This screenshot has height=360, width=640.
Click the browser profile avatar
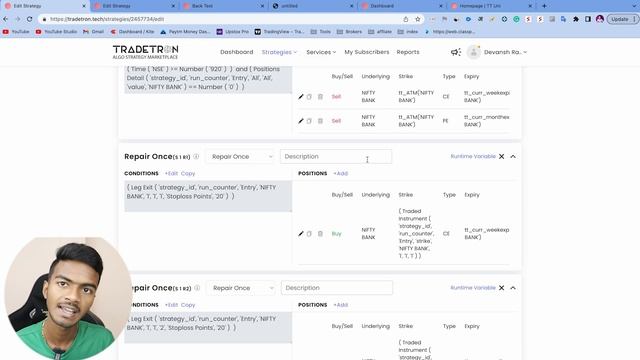[x=600, y=19]
